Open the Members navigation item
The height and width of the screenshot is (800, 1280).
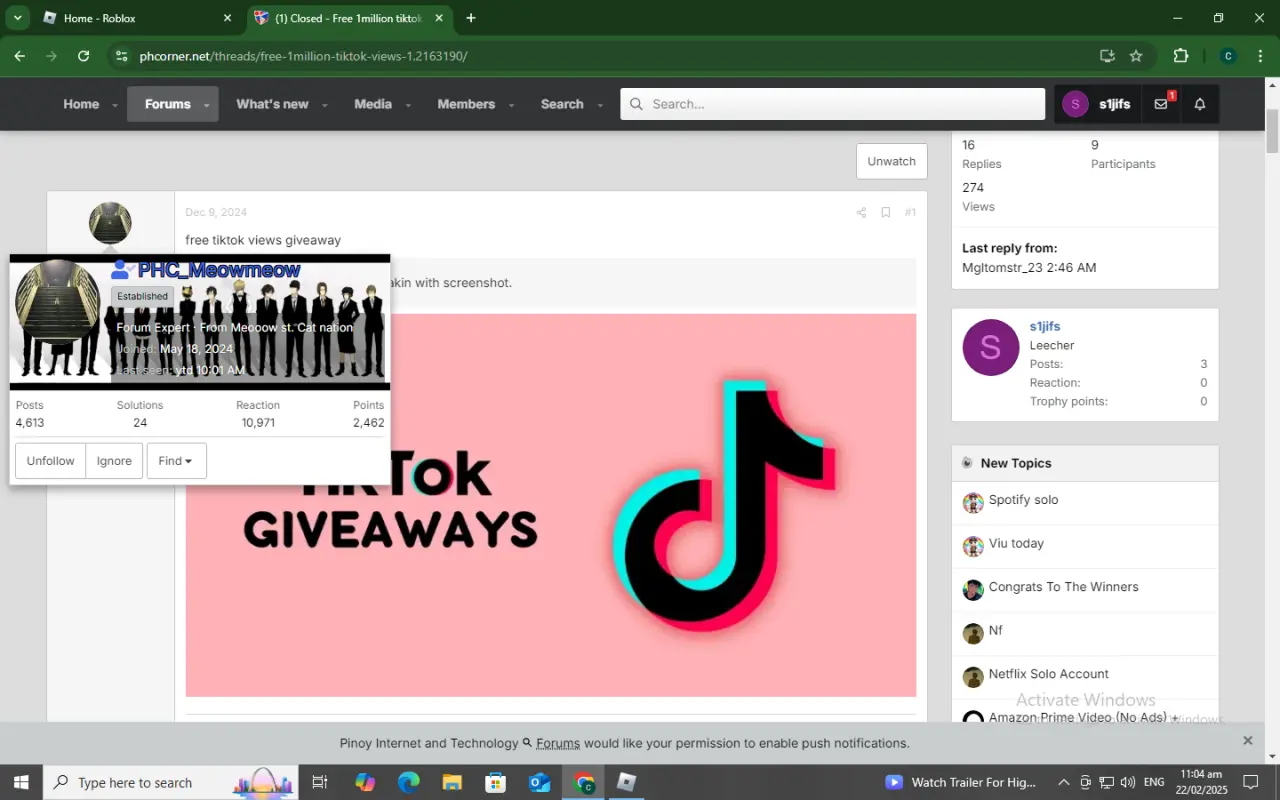tap(466, 104)
